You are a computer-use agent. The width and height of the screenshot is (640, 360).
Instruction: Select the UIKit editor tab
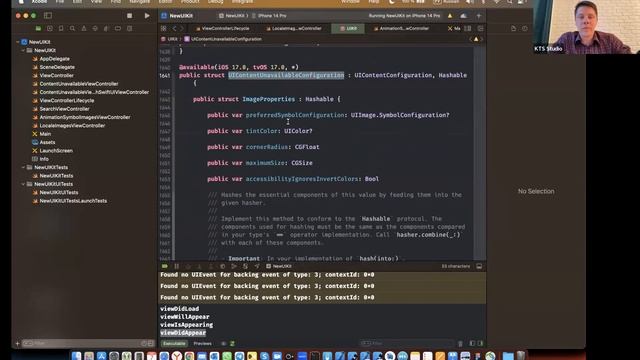(x=348, y=29)
